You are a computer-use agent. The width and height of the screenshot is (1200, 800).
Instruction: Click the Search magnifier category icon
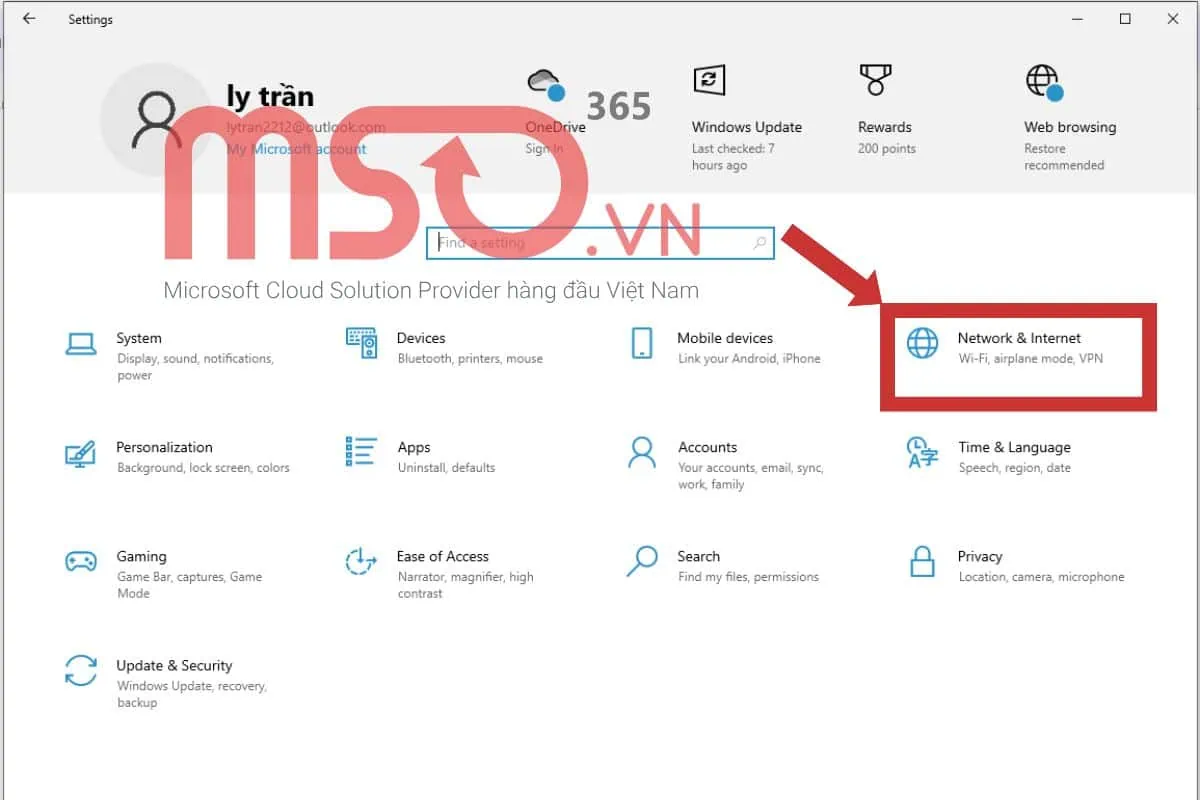(x=642, y=561)
